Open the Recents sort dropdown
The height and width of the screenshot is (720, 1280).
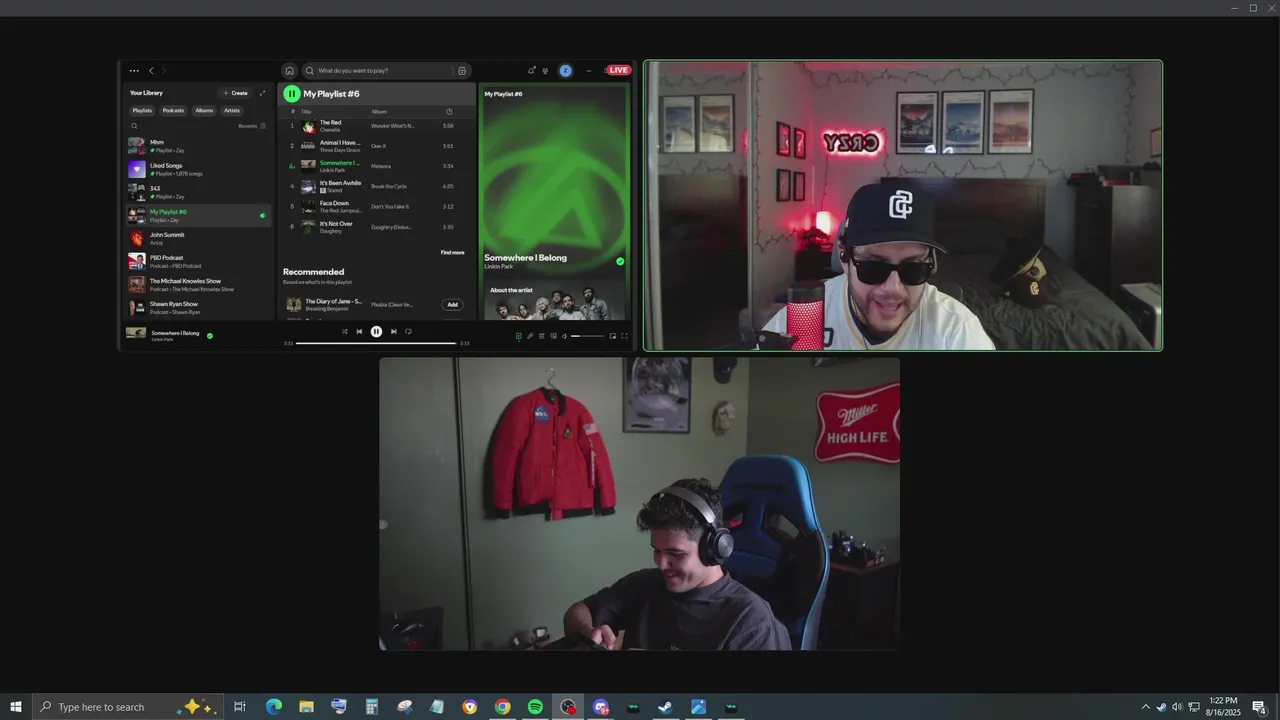coord(252,126)
